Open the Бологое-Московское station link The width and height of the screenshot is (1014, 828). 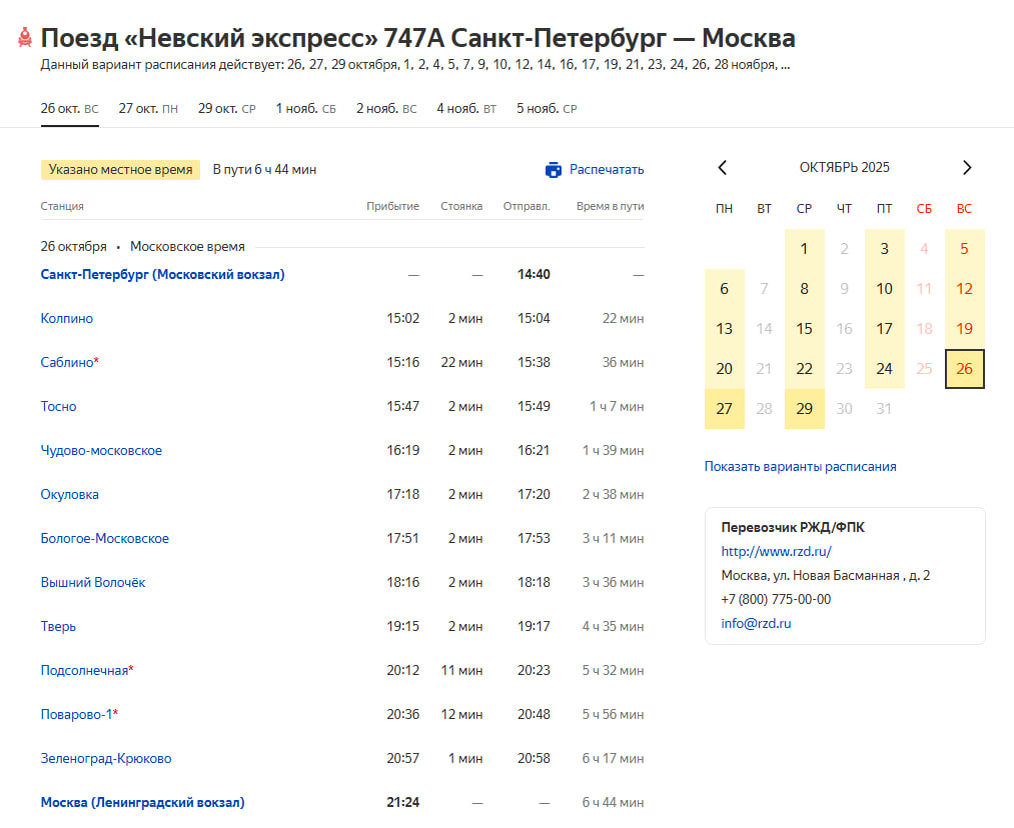105,538
